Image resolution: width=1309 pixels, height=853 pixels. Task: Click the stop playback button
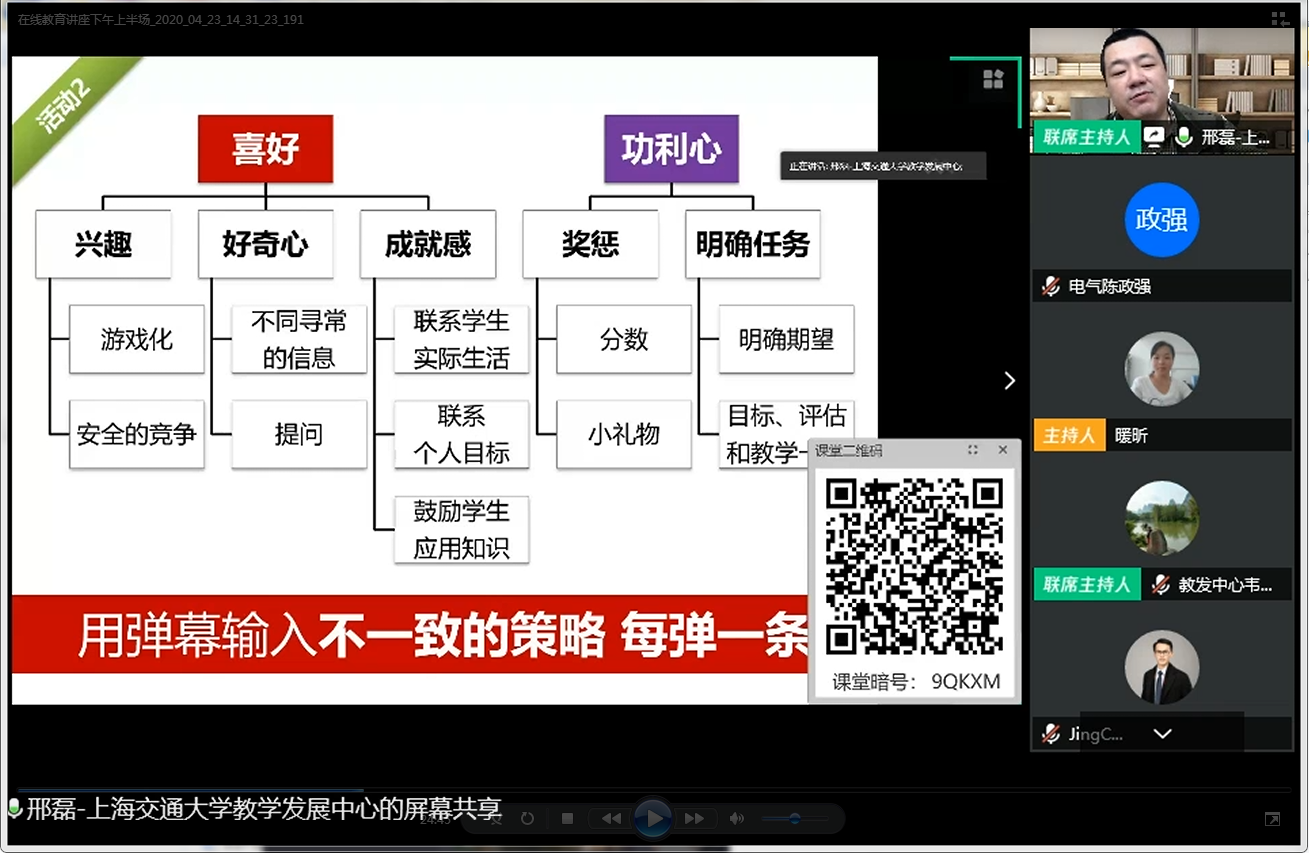567,818
